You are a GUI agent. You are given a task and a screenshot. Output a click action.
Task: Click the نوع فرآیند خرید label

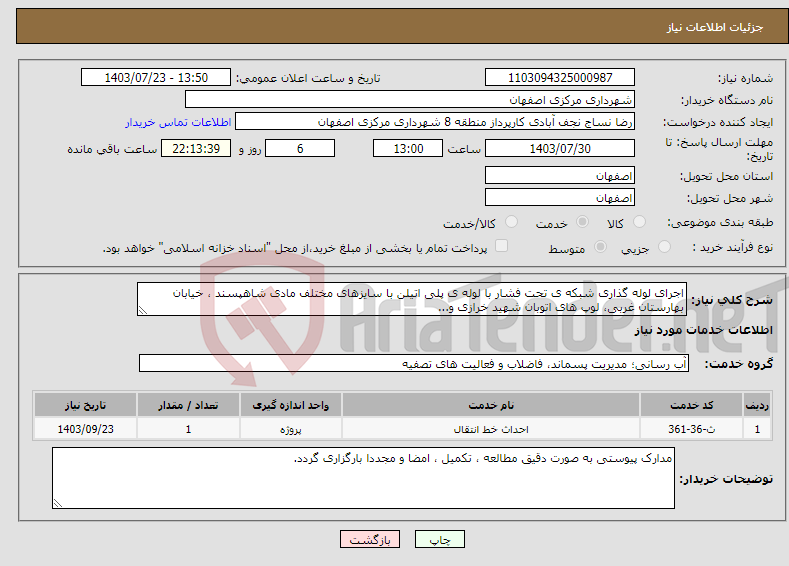tap(733, 247)
